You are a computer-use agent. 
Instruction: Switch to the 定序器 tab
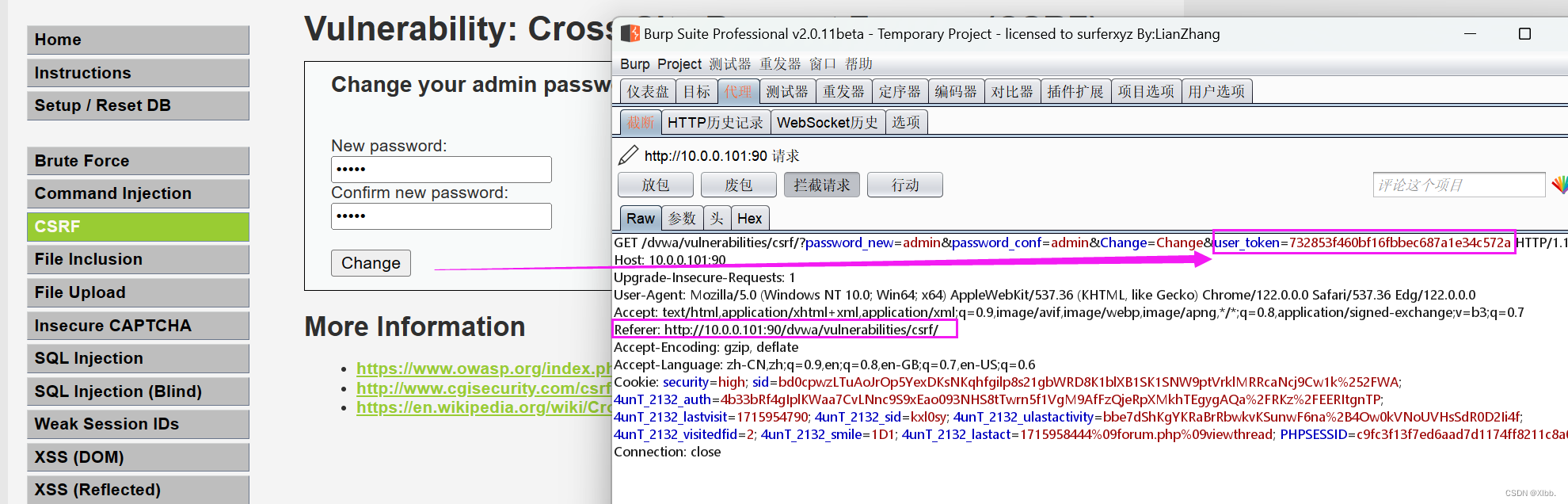(900, 92)
